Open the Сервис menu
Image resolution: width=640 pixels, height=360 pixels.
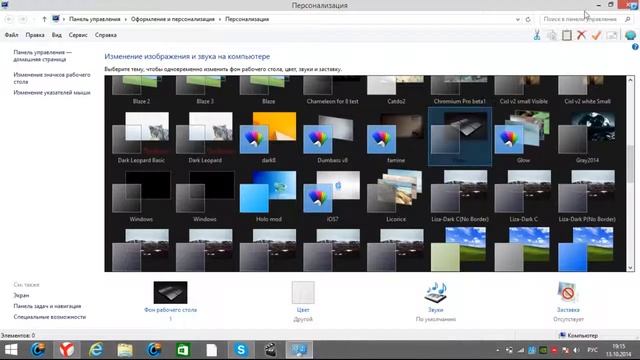(78, 35)
